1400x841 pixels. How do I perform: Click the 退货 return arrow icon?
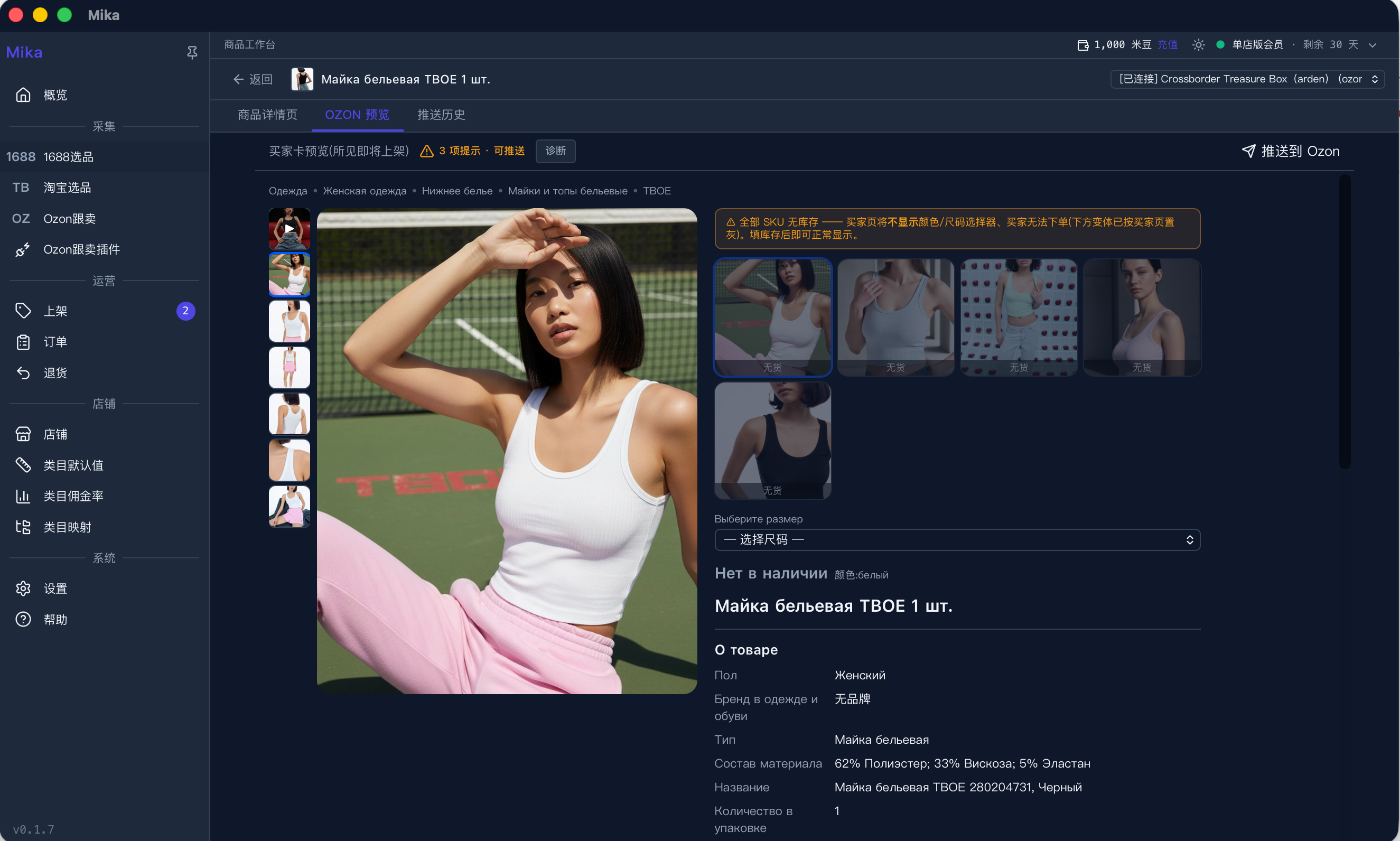click(x=23, y=372)
